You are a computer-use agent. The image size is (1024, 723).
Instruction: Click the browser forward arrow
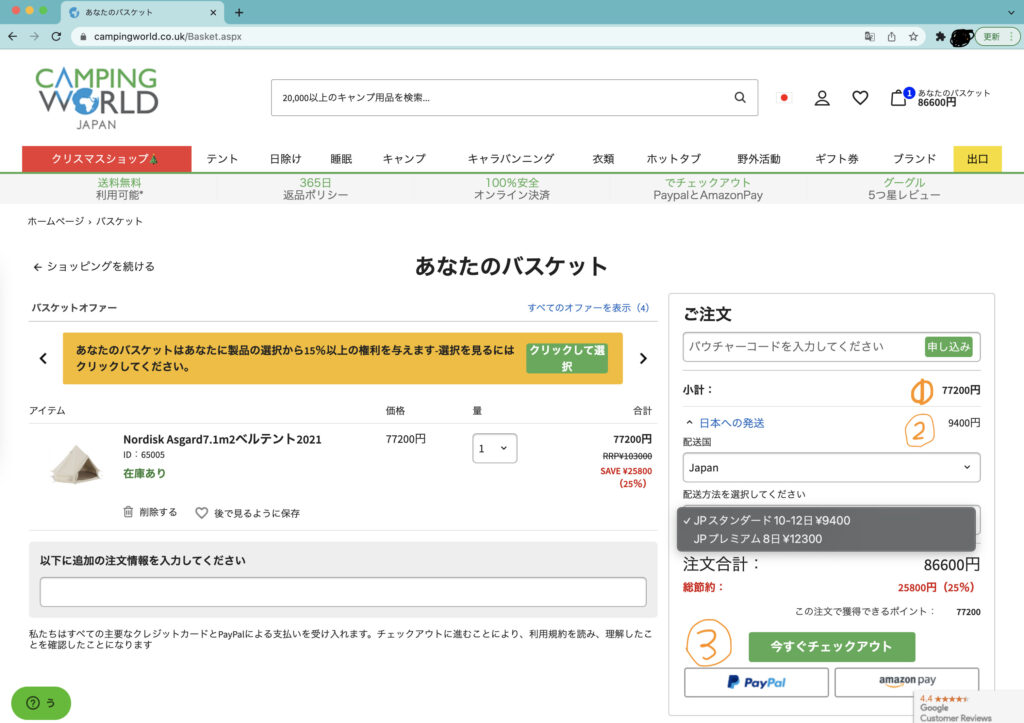tap(34, 37)
